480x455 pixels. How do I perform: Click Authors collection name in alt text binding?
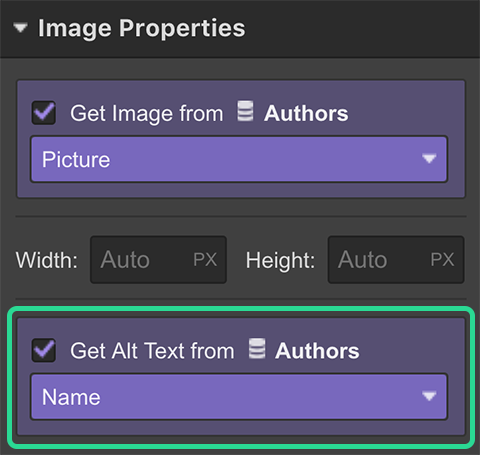click(x=317, y=351)
